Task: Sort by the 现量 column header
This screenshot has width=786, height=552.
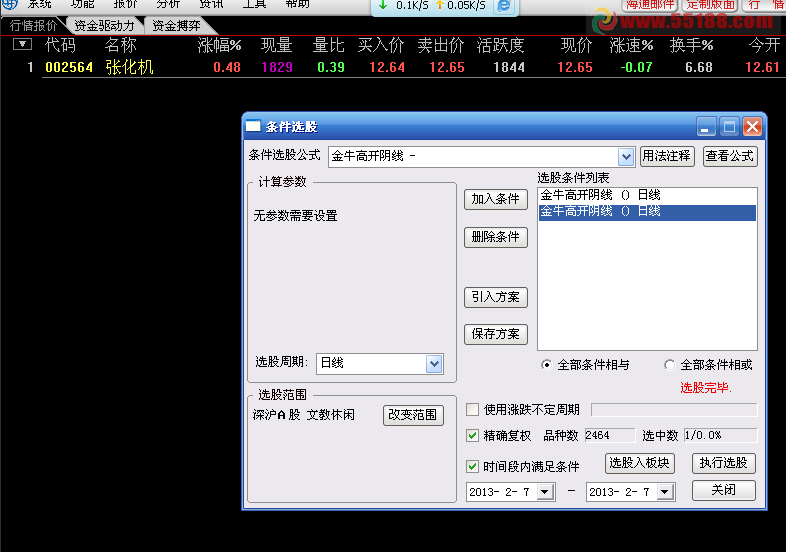Action: pyautogui.click(x=276, y=46)
